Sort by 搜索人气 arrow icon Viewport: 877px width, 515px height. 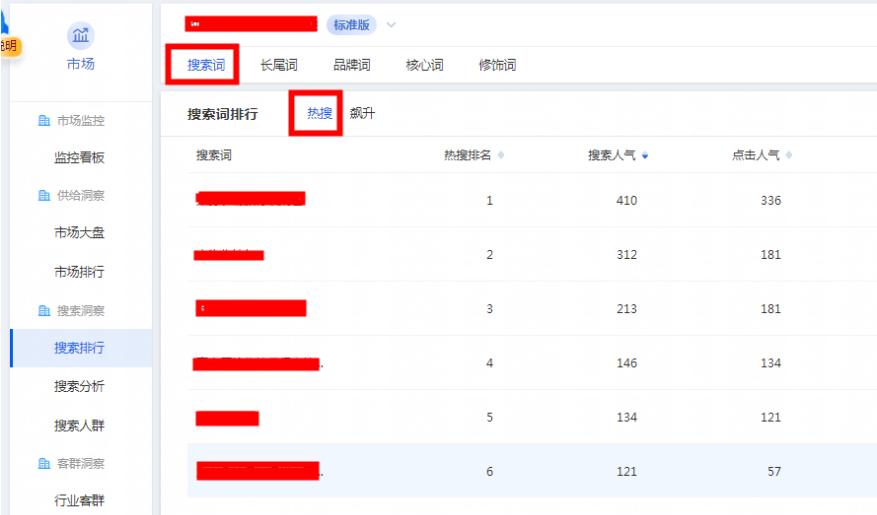(645, 155)
